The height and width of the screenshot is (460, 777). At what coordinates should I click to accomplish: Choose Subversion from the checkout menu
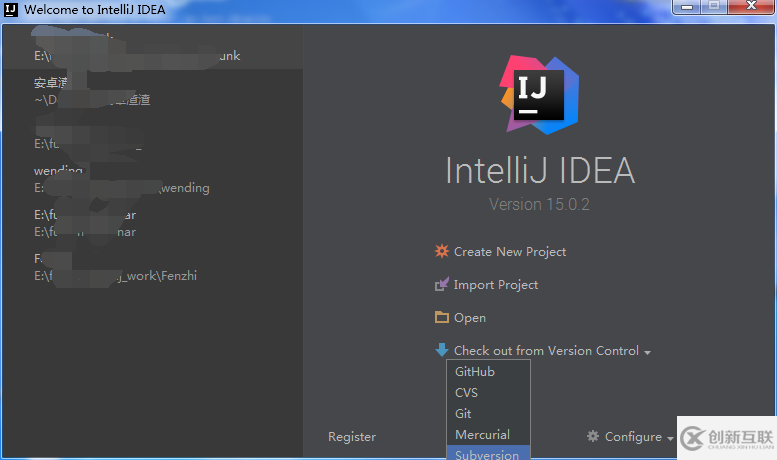pos(489,453)
